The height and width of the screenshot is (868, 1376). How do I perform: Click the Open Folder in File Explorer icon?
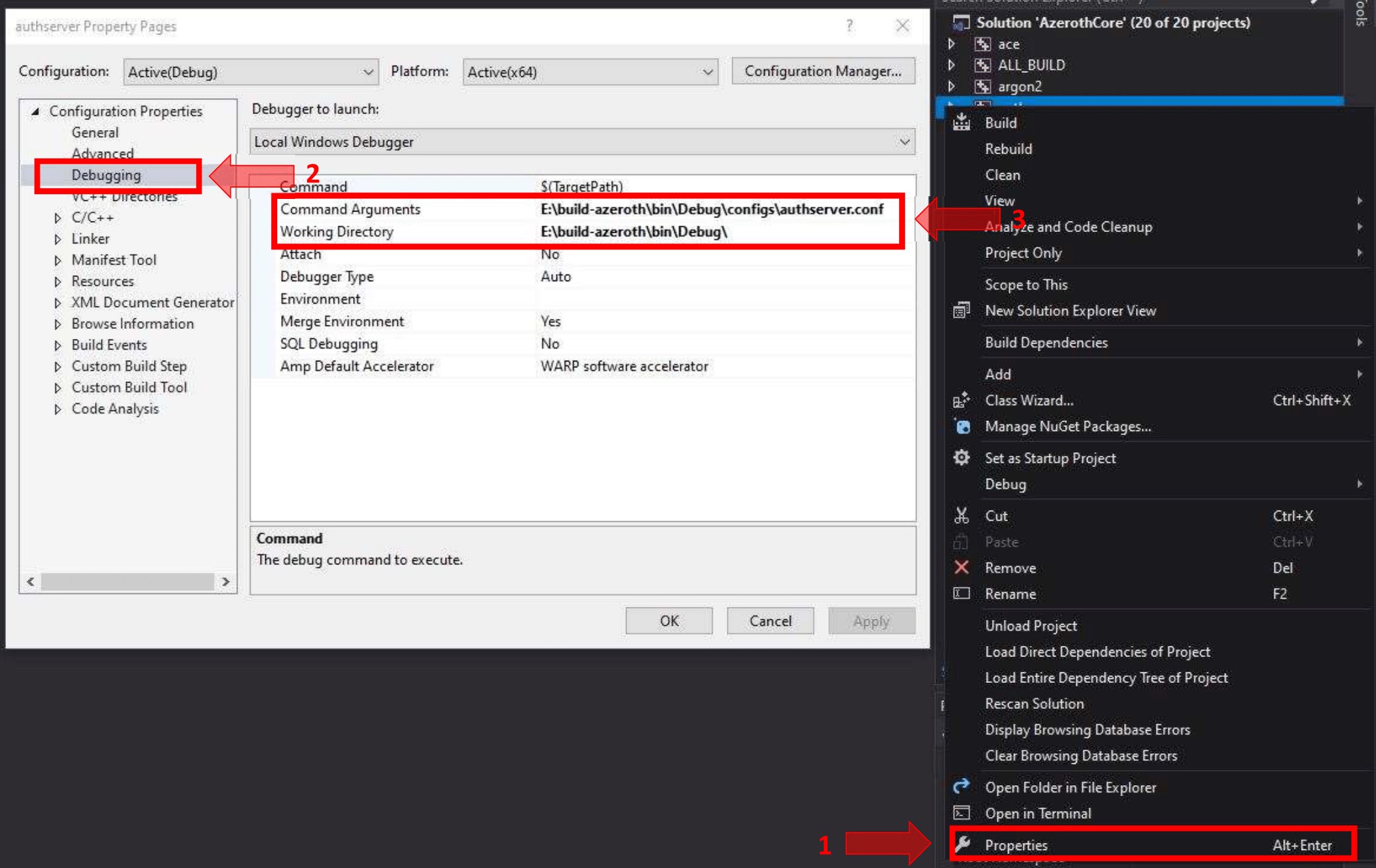click(962, 786)
